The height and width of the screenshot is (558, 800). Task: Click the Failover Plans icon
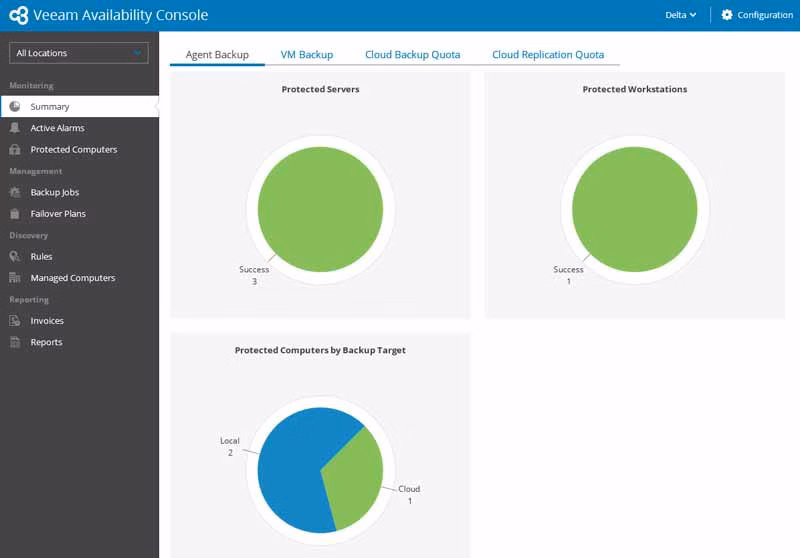coord(15,214)
